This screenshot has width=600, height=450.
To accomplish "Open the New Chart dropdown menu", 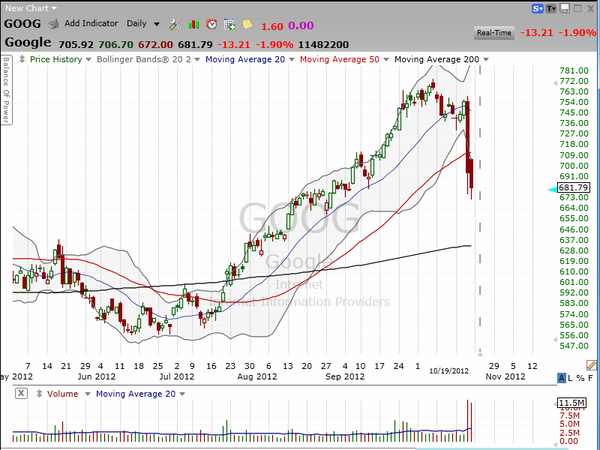I will tap(31, 8).
